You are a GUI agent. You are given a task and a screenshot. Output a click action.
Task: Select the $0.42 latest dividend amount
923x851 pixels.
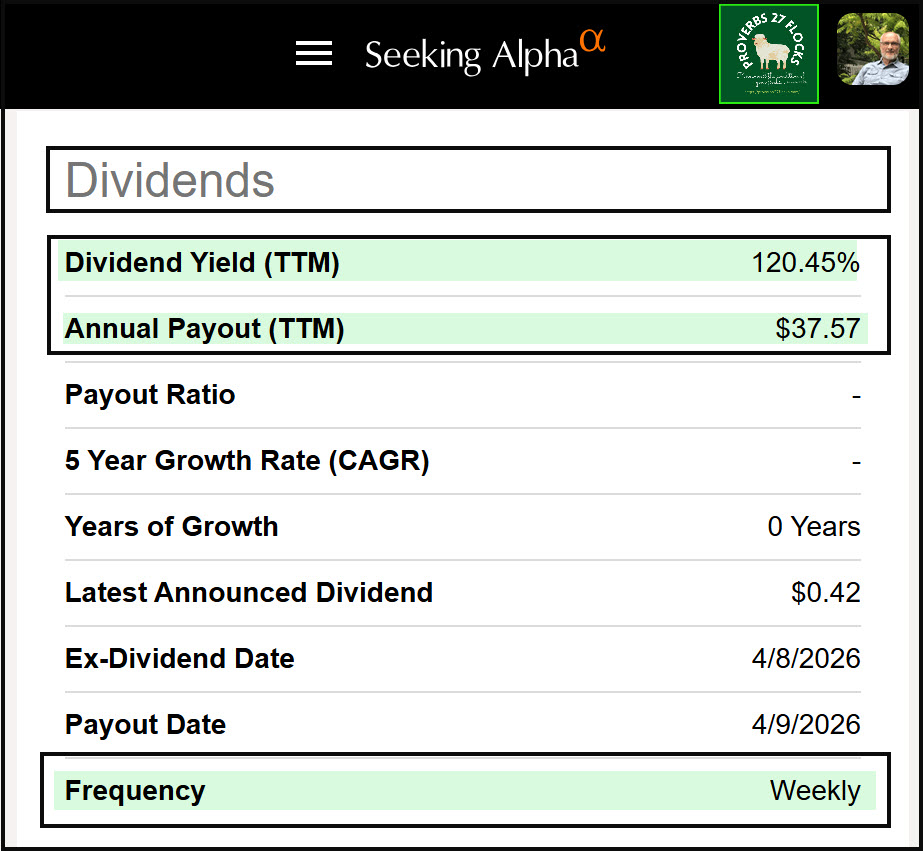825,593
